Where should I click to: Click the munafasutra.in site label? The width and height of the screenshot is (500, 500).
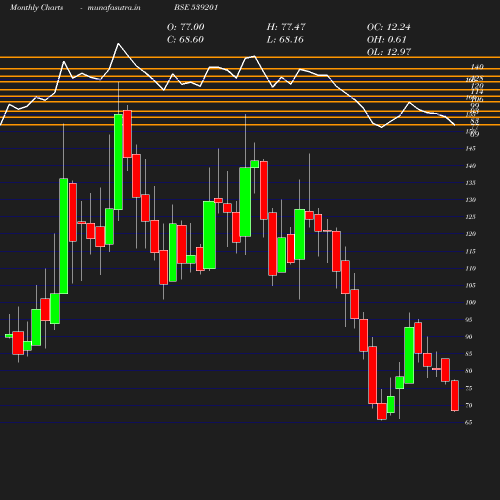click(x=114, y=7)
